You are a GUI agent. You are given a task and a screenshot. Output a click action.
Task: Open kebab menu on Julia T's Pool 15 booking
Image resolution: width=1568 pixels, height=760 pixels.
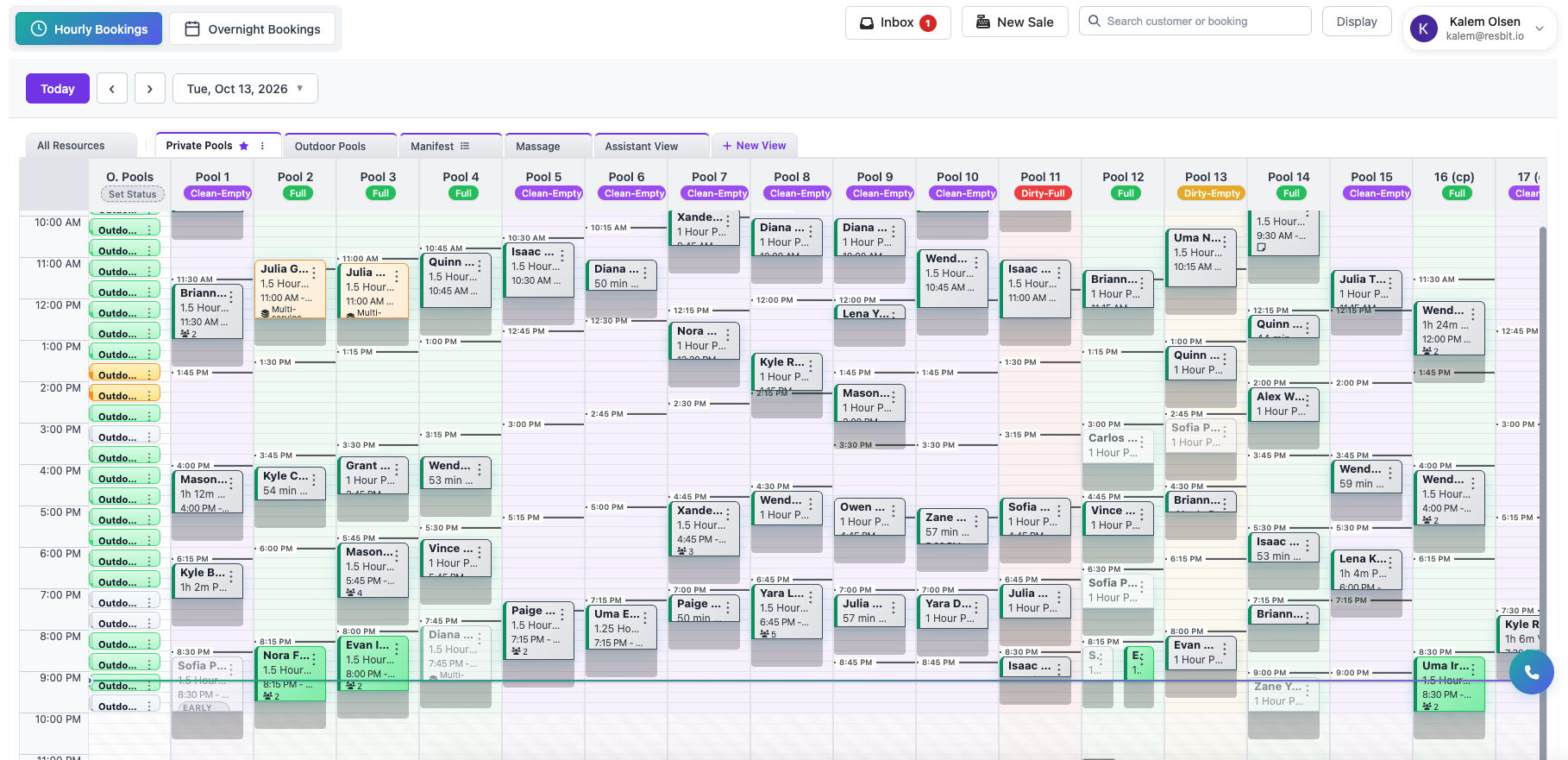pyautogui.click(x=1390, y=283)
